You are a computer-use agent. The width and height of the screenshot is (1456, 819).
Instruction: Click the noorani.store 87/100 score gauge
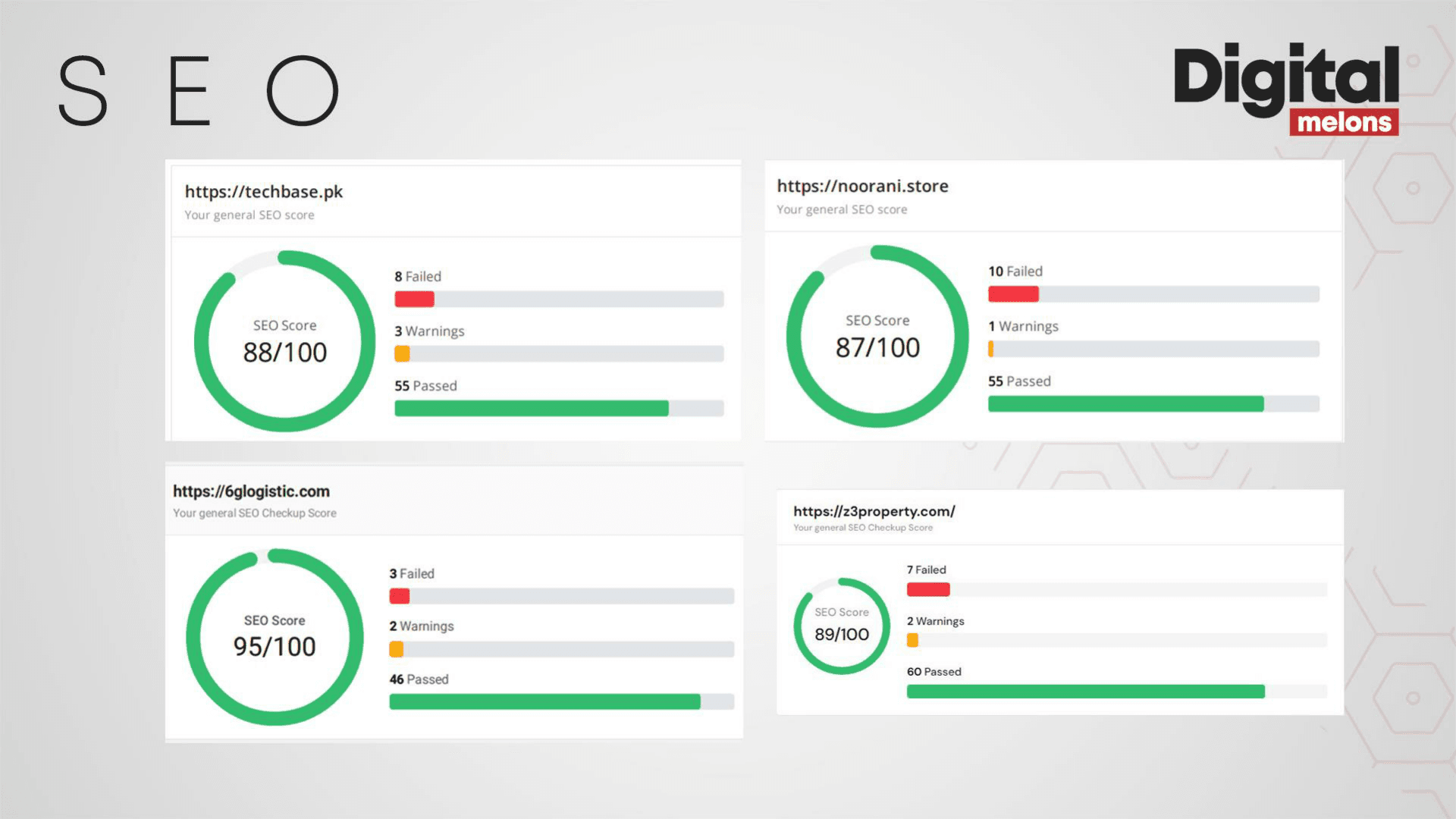(877, 336)
